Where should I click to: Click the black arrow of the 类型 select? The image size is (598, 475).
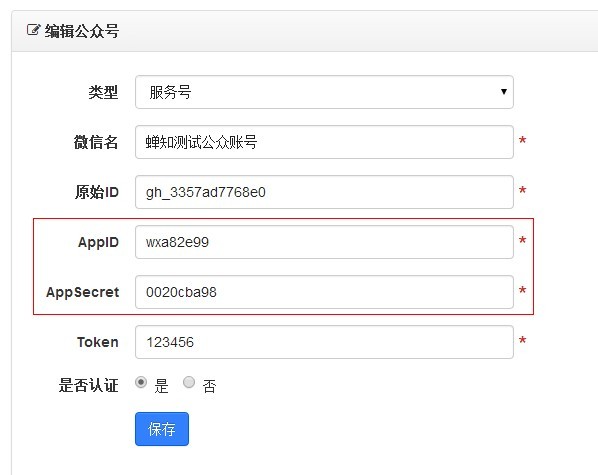pos(504,92)
